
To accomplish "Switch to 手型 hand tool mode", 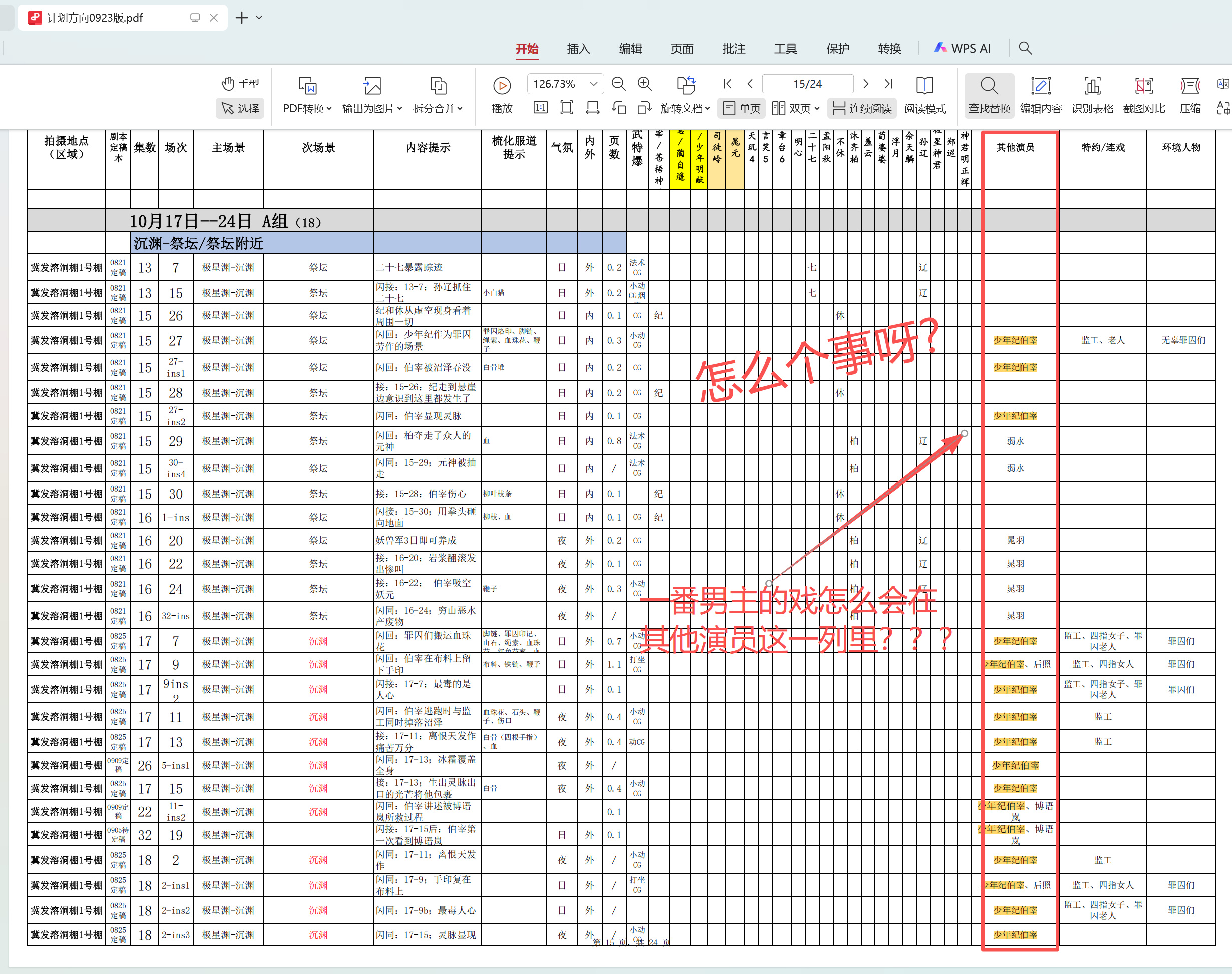I will coord(240,84).
